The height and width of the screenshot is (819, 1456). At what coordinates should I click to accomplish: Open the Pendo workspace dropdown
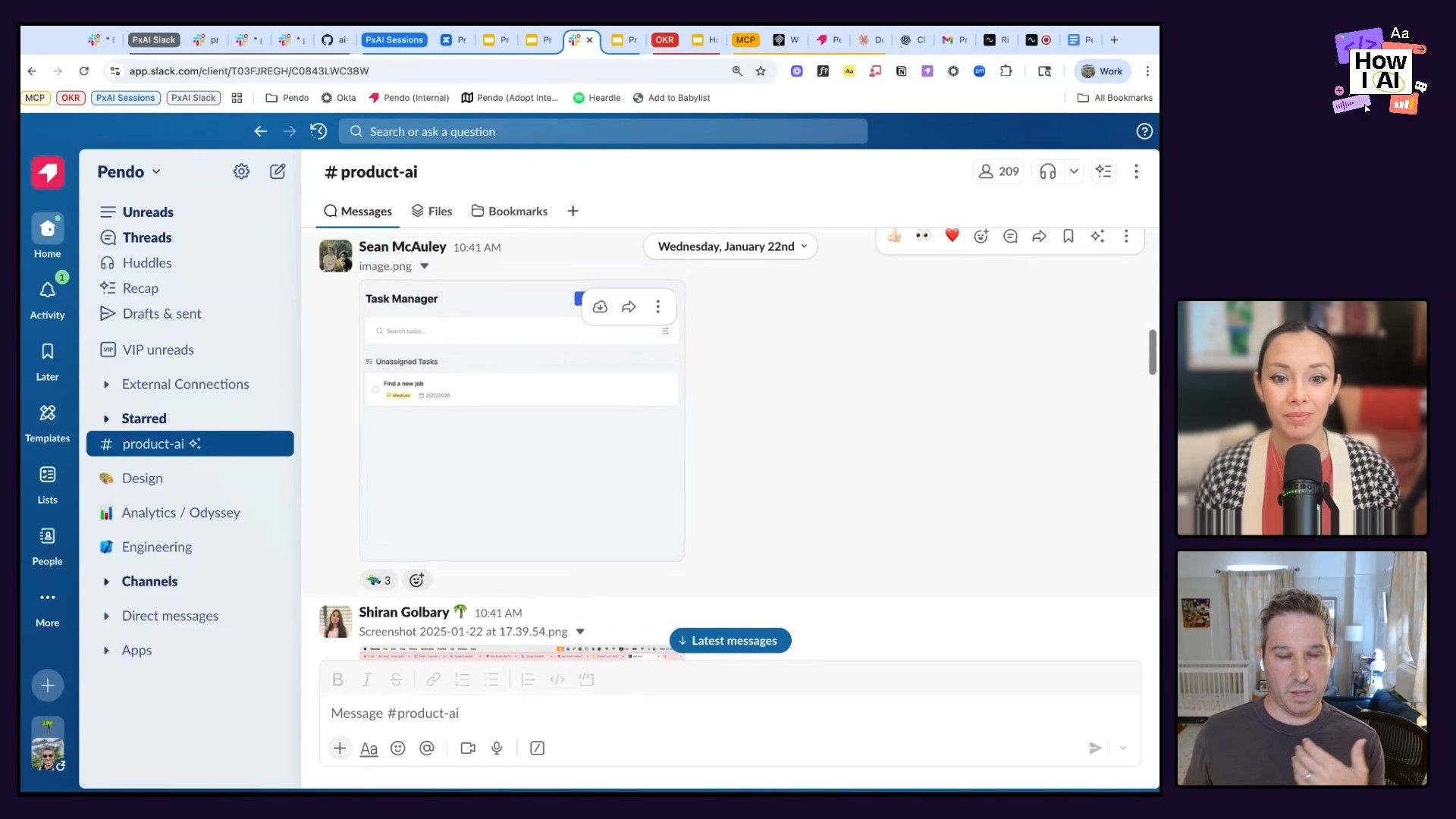coord(129,172)
